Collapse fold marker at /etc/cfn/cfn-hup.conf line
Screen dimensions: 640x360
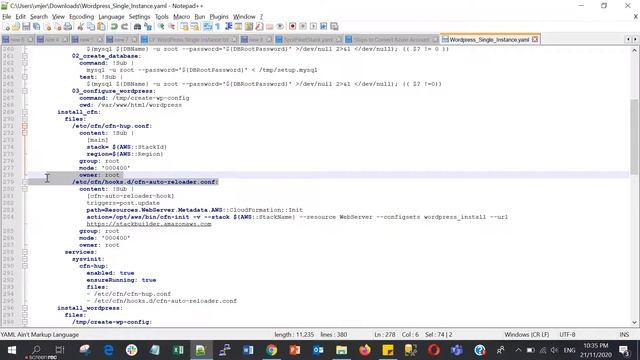[25, 126]
